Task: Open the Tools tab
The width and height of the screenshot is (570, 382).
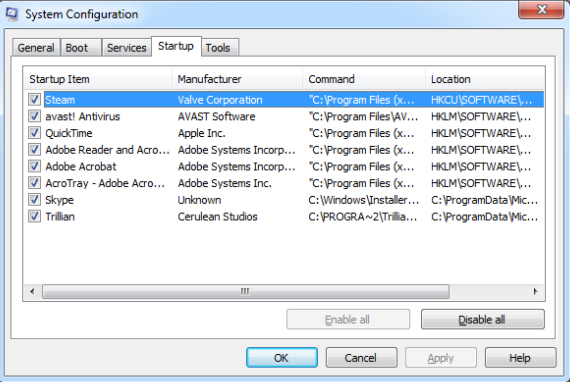Action: coord(220,48)
